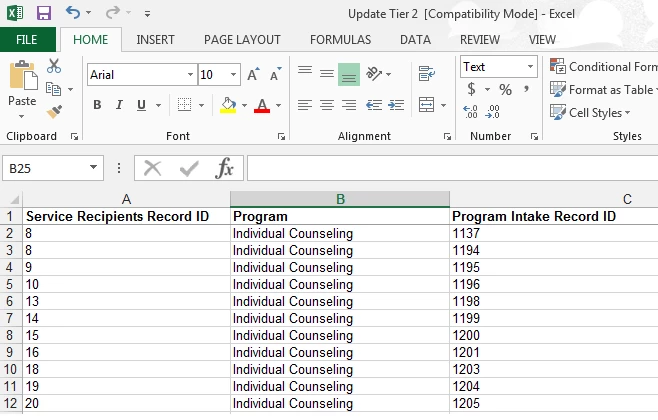This screenshot has height=420, width=658.
Task: Apply Percent Style format
Action: (x=505, y=89)
